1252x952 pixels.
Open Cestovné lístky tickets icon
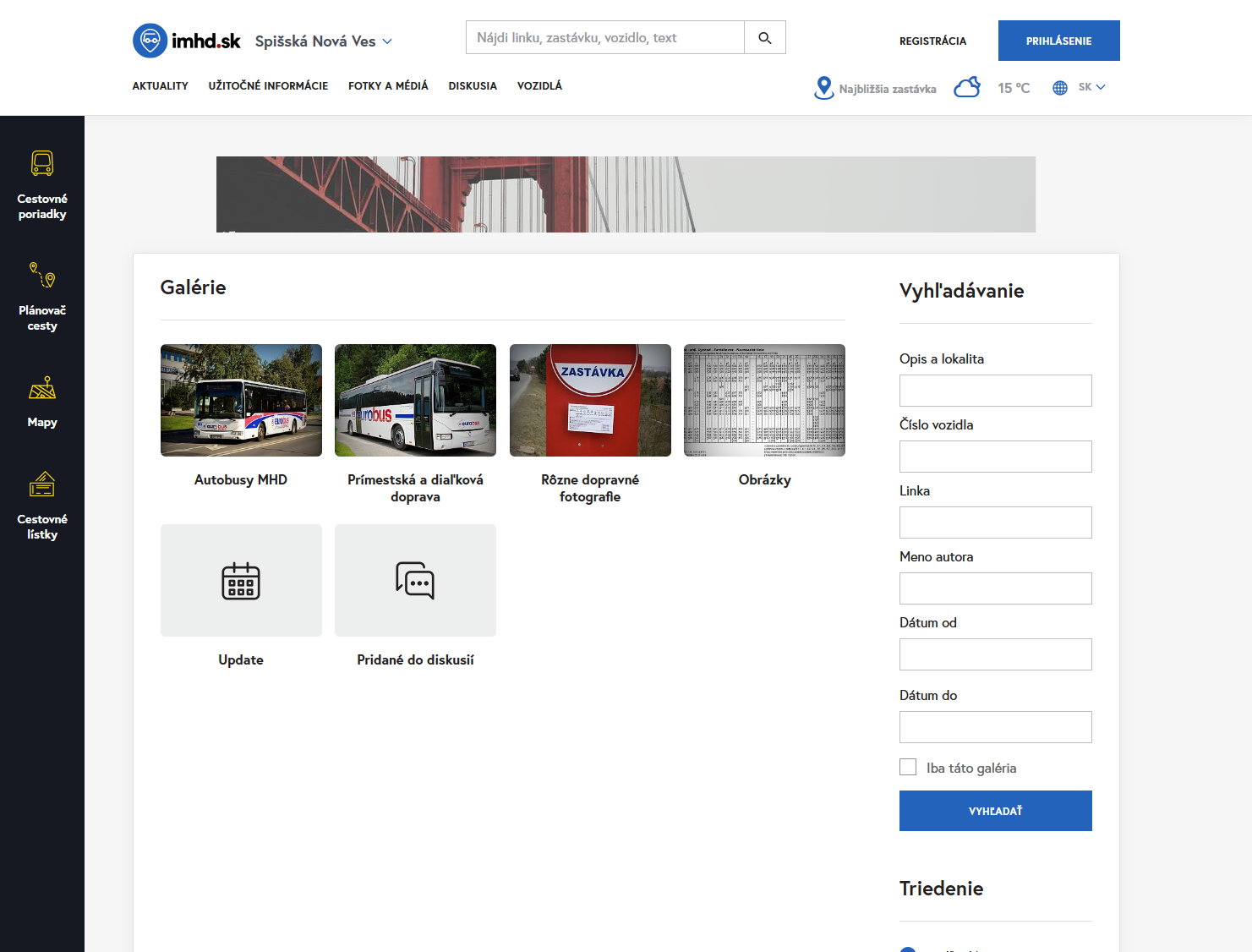pyautogui.click(x=42, y=484)
